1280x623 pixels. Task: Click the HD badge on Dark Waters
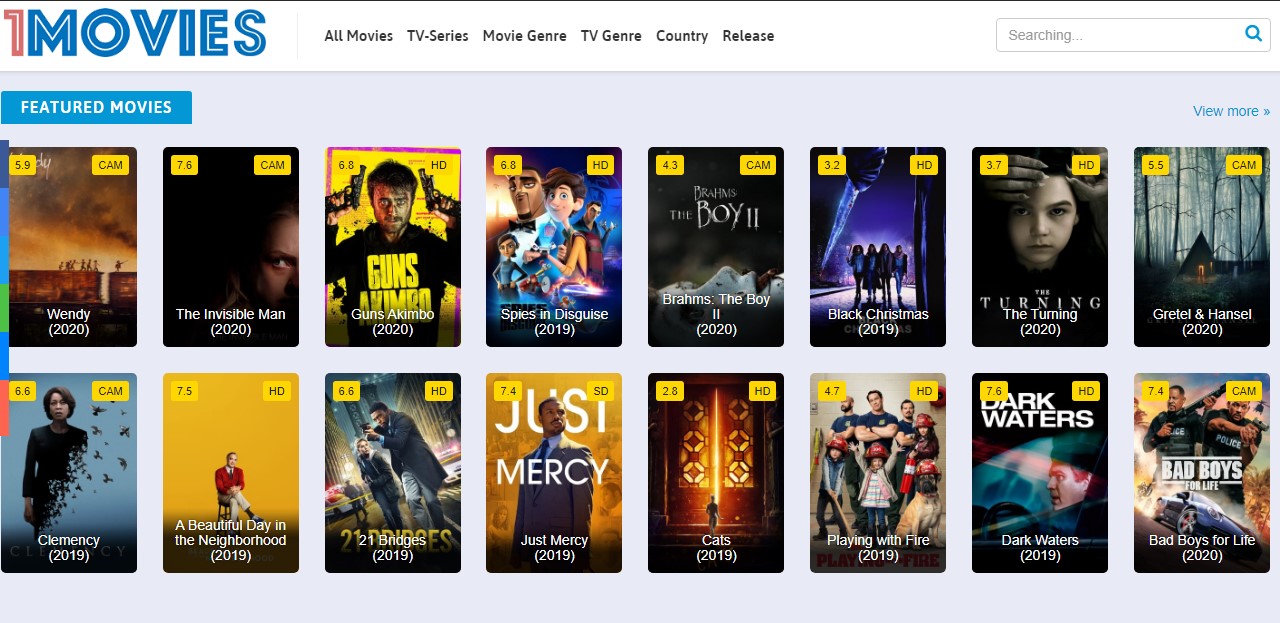tap(1086, 391)
